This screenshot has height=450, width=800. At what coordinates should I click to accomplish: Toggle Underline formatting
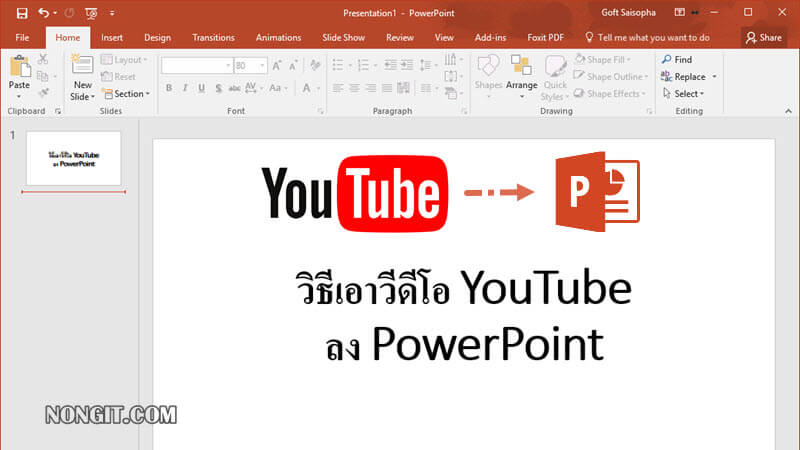(x=202, y=88)
